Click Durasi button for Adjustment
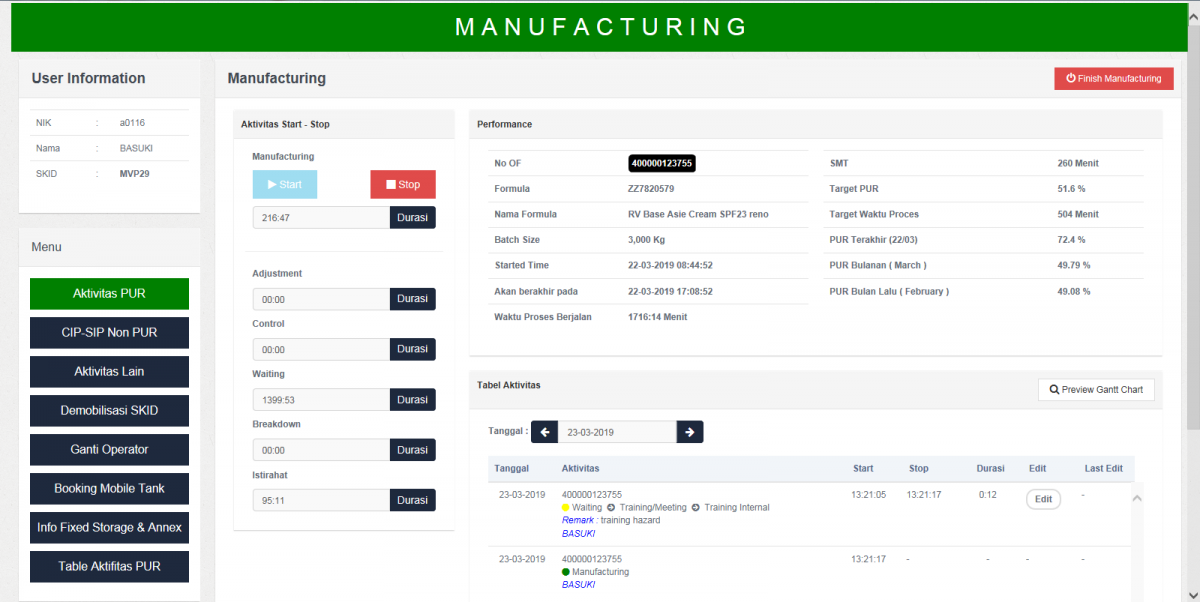Image resolution: width=1200 pixels, height=602 pixels. [x=413, y=299]
